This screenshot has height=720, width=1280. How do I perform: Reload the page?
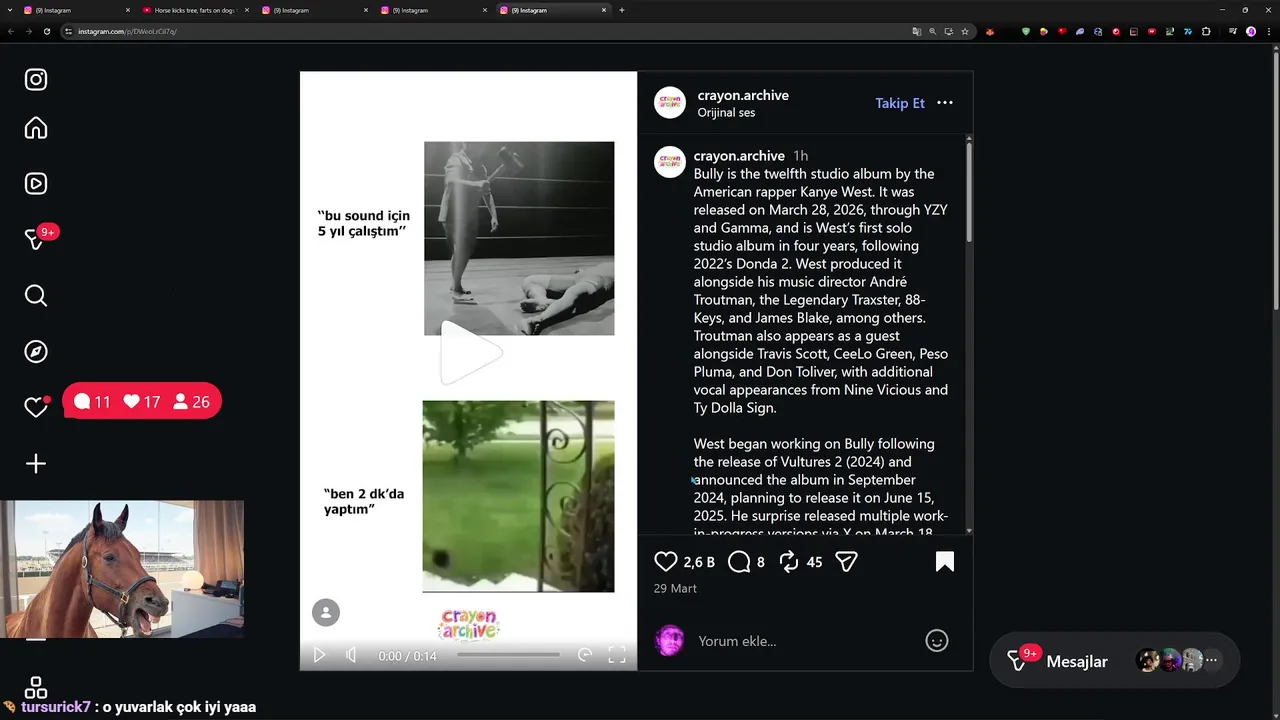click(x=46, y=31)
